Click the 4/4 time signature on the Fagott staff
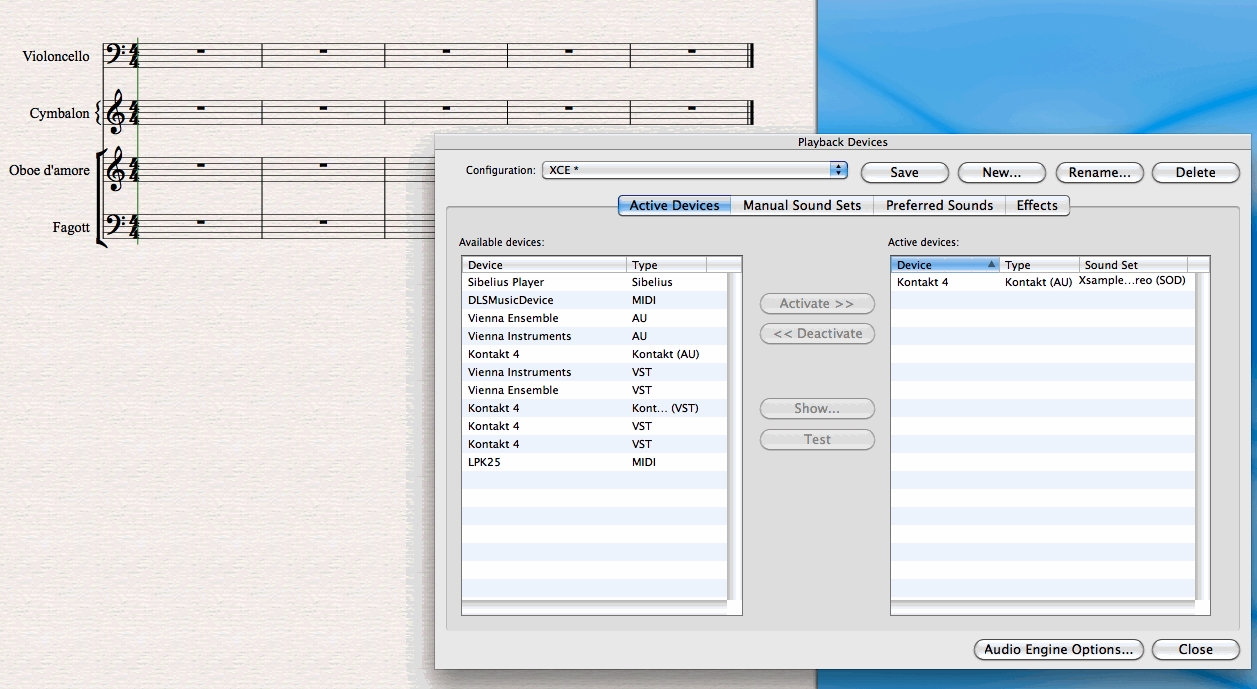 133,227
